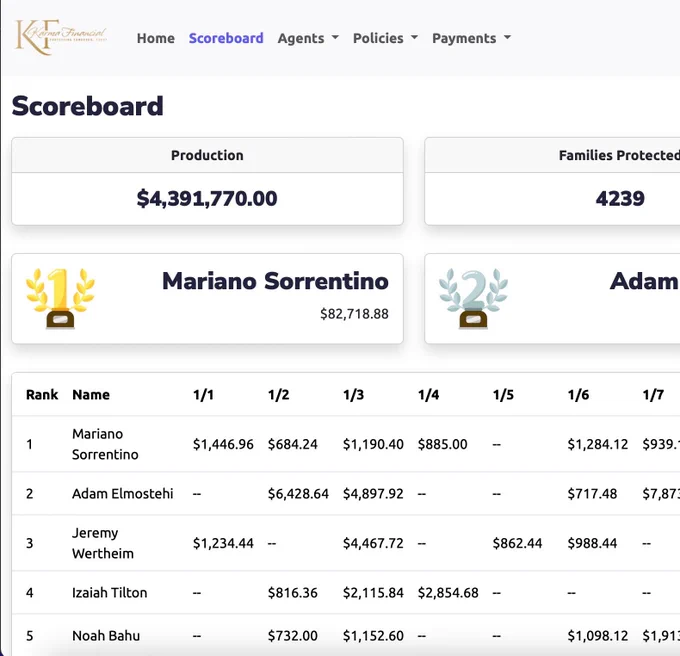Click the Name column header

point(91,395)
